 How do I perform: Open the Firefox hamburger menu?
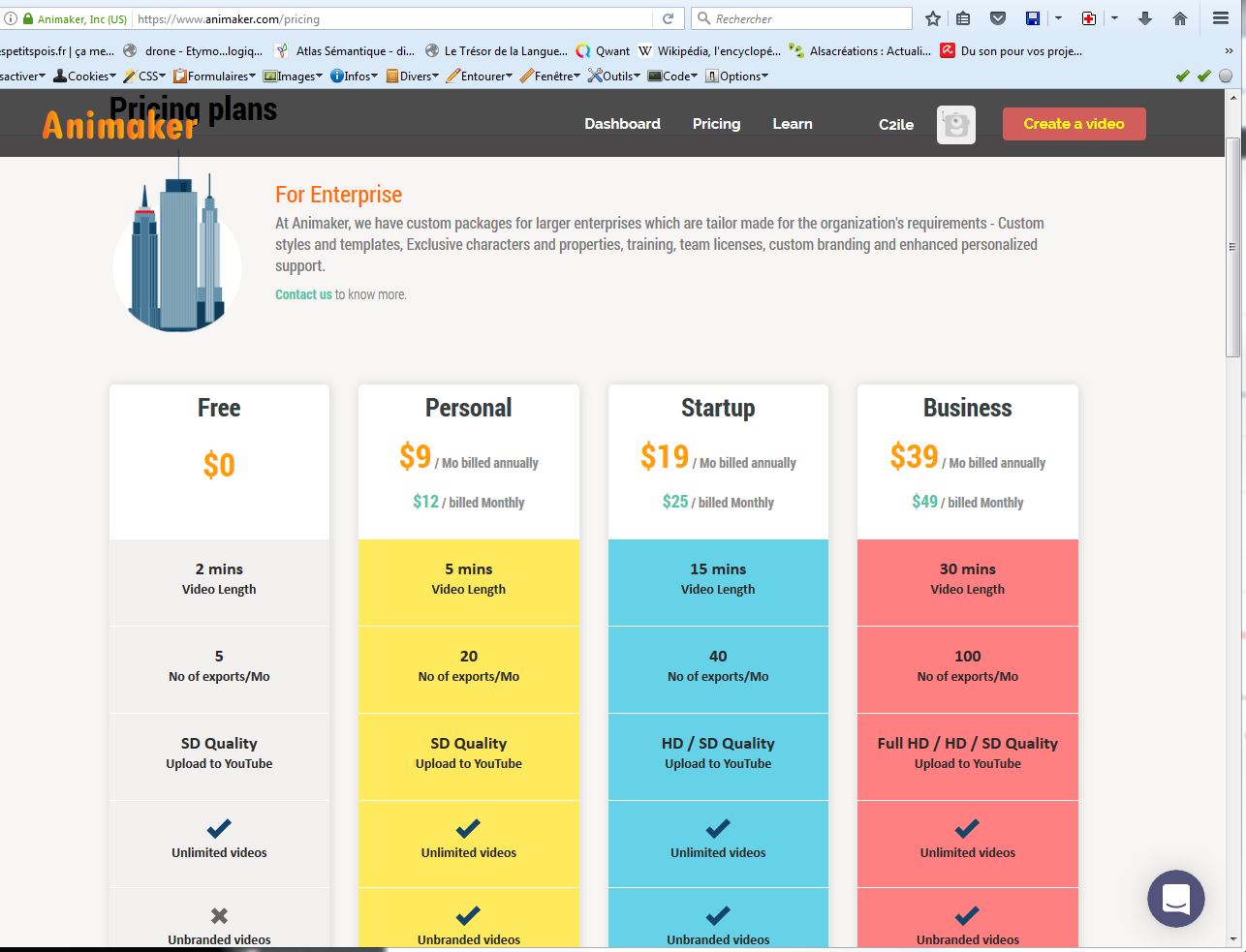tap(1221, 18)
